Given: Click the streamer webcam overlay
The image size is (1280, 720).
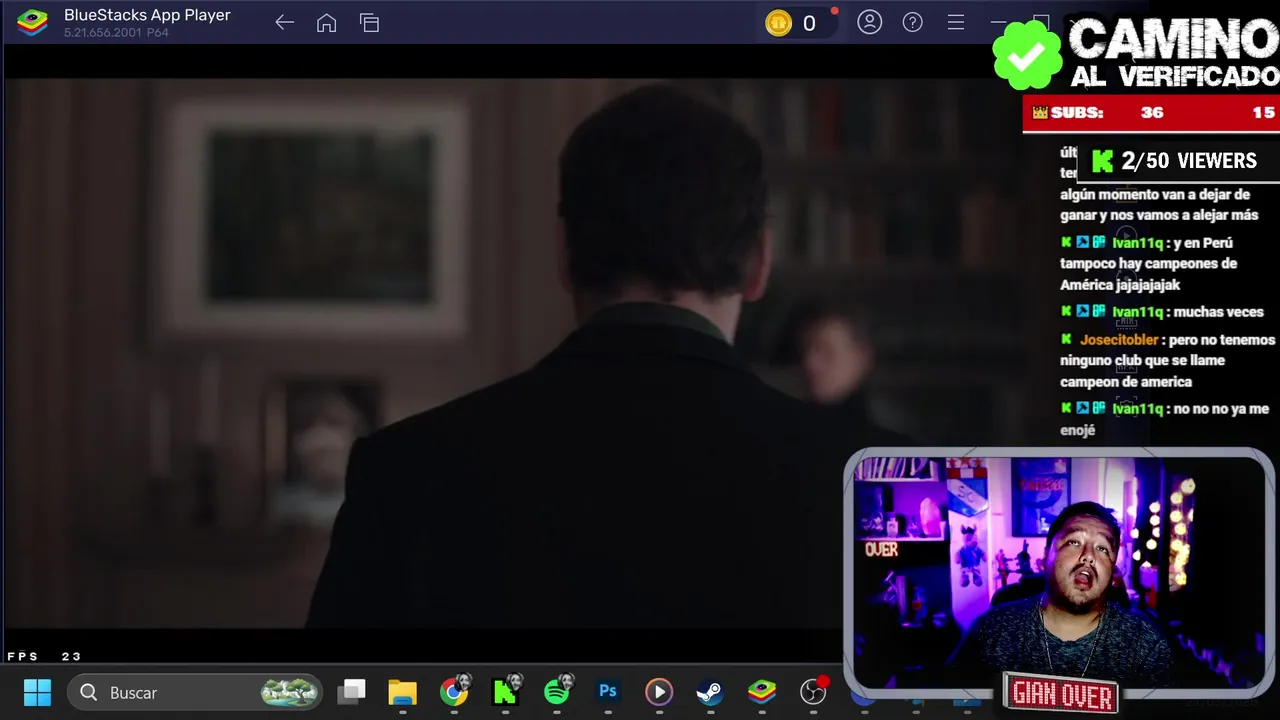Looking at the screenshot, I should click(x=1058, y=573).
